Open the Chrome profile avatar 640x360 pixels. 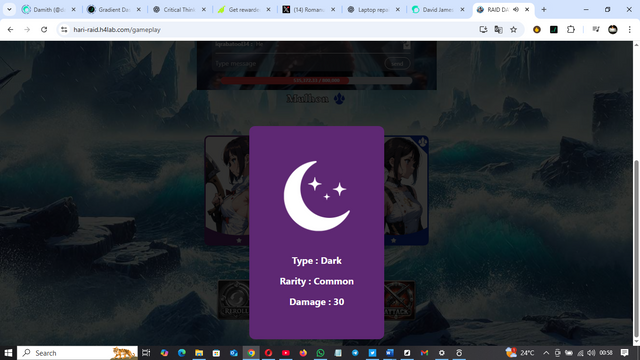click(613, 29)
